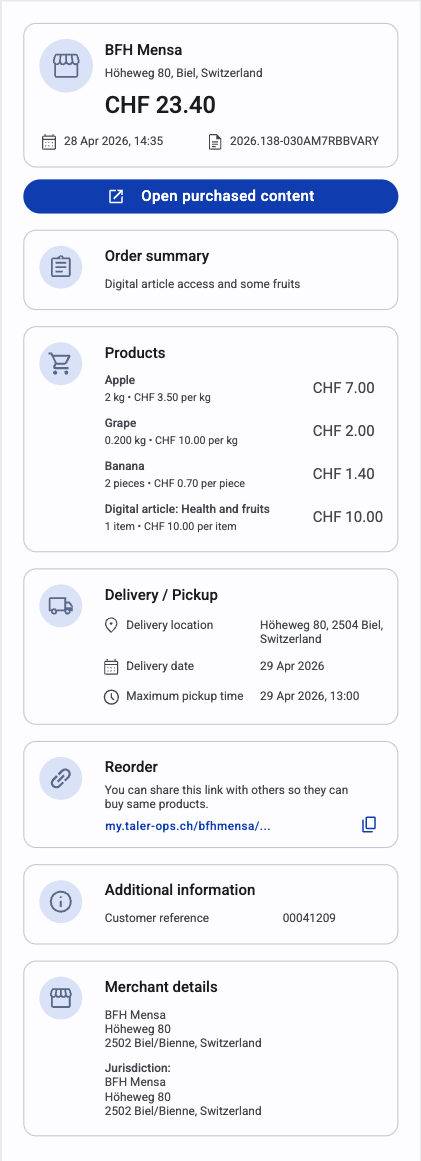Click the document icon beside the order ID

pyautogui.click(x=215, y=141)
